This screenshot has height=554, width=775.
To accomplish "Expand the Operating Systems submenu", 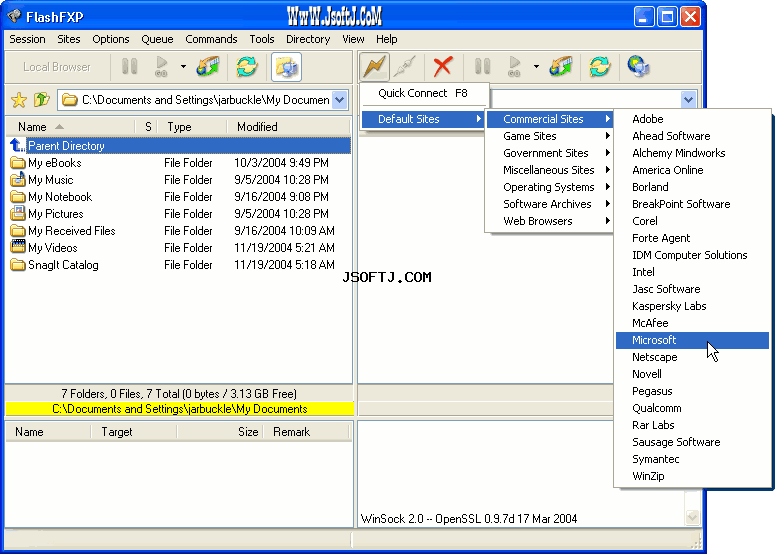I will click(x=549, y=187).
